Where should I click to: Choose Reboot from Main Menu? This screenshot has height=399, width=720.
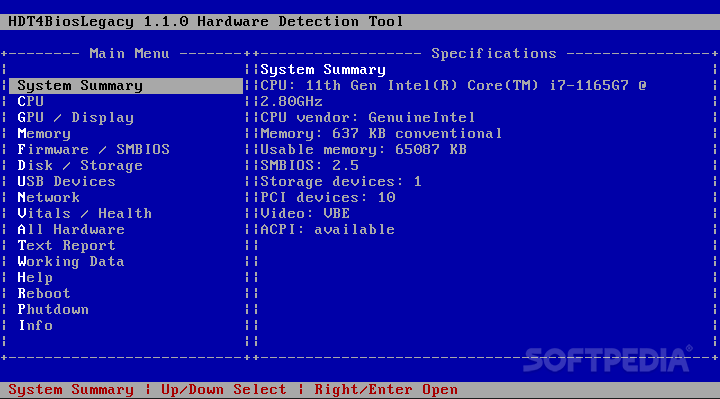point(44,293)
